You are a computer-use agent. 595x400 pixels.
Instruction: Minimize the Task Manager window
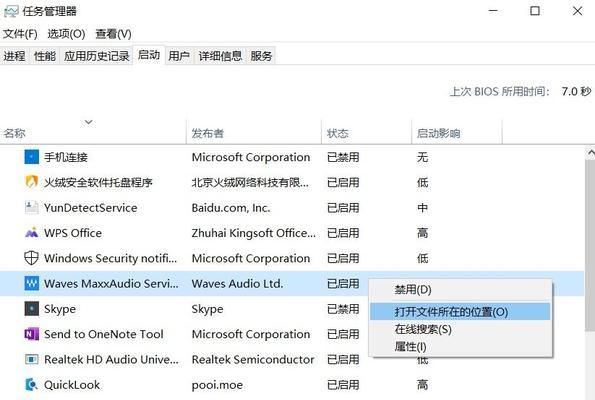click(493, 11)
